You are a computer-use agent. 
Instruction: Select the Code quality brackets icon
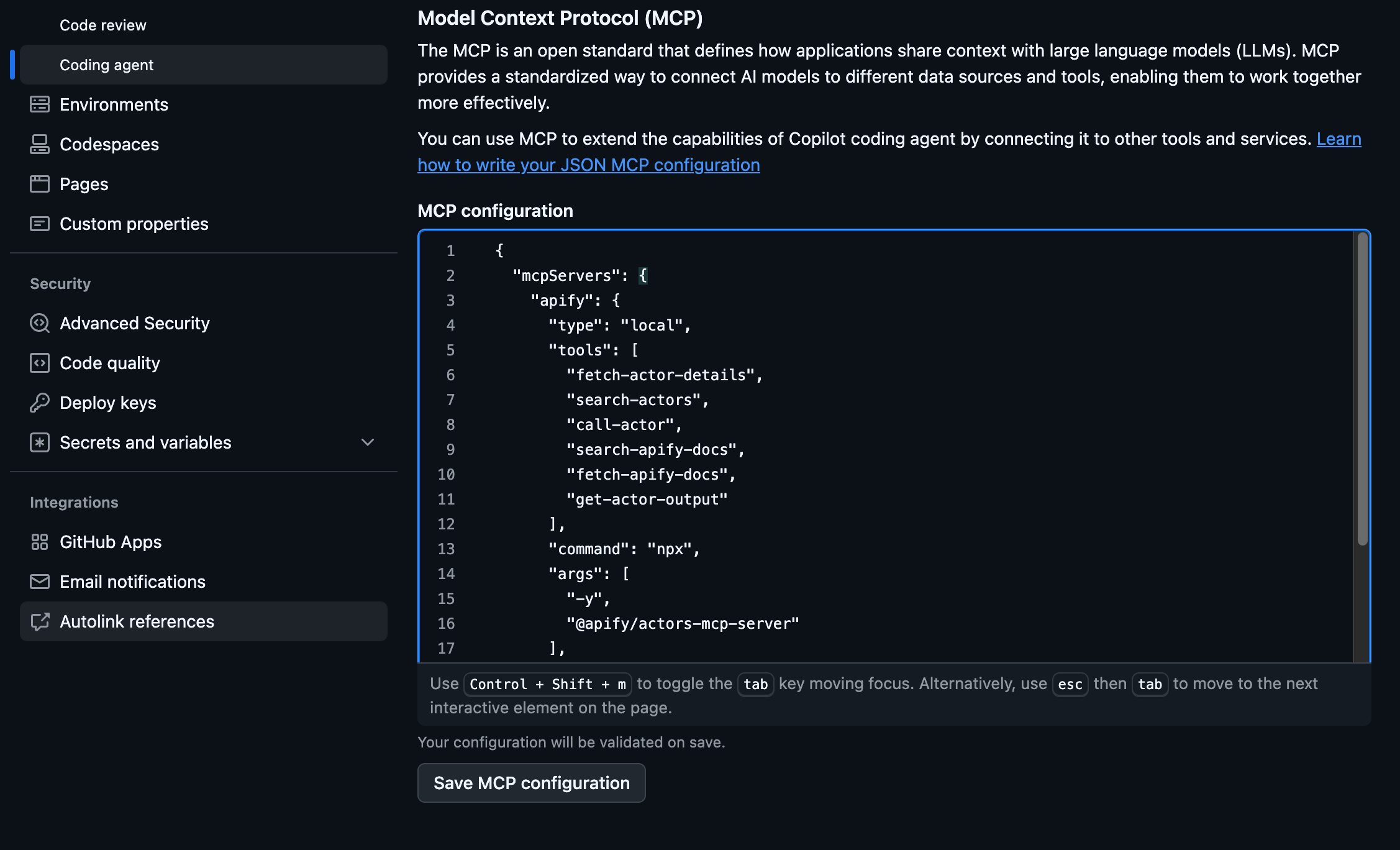tap(40, 363)
